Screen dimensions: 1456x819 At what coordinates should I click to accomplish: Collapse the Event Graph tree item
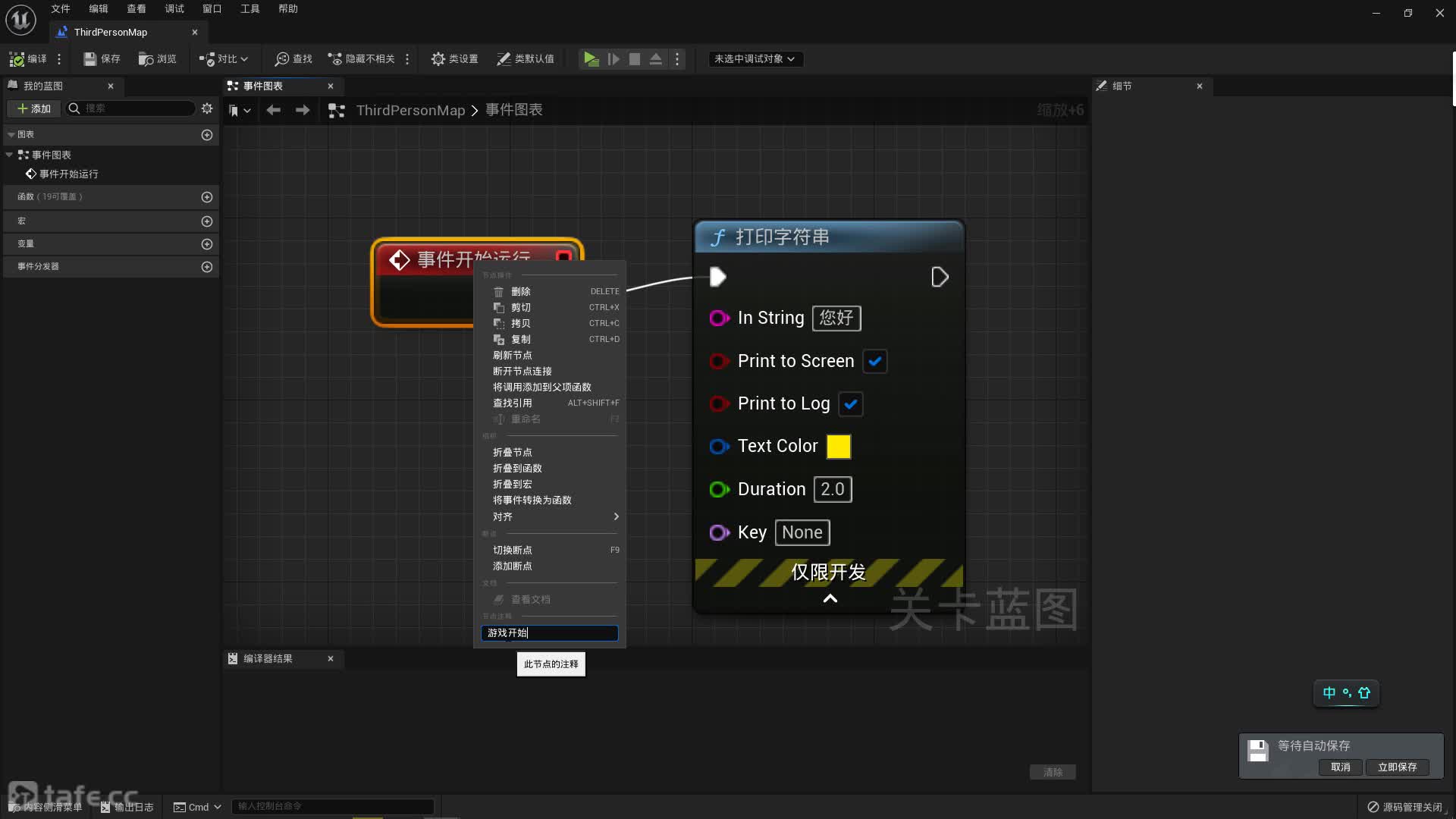click(x=9, y=155)
